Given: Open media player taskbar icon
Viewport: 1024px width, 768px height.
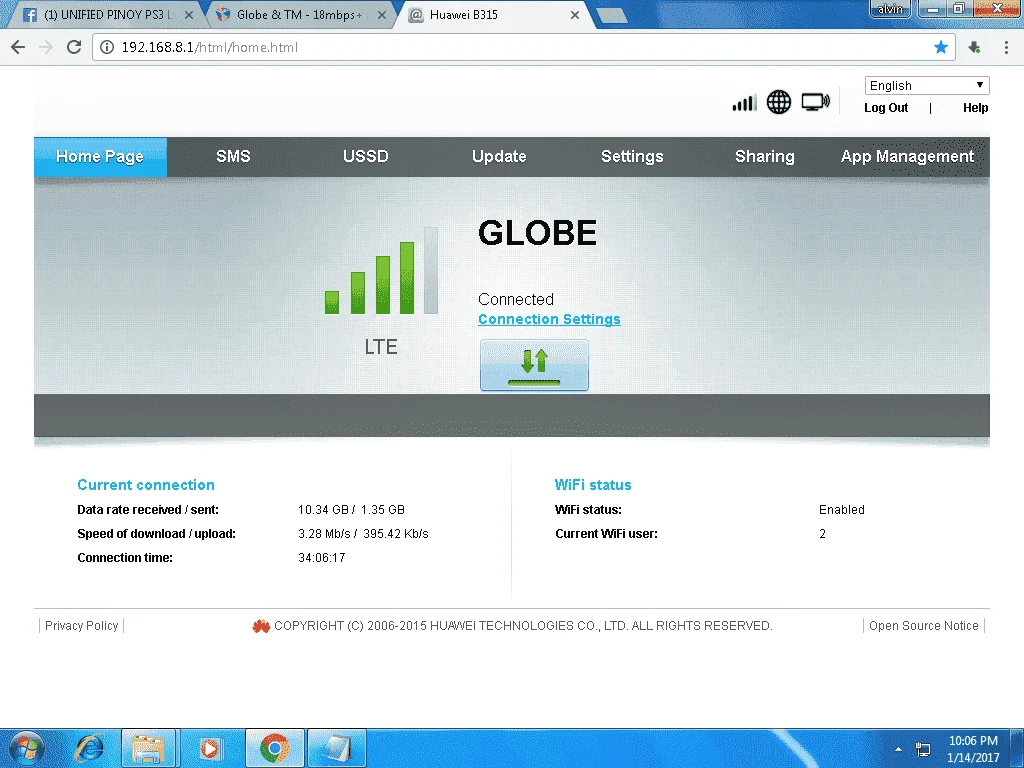Looking at the screenshot, I should pyautogui.click(x=210, y=748).
